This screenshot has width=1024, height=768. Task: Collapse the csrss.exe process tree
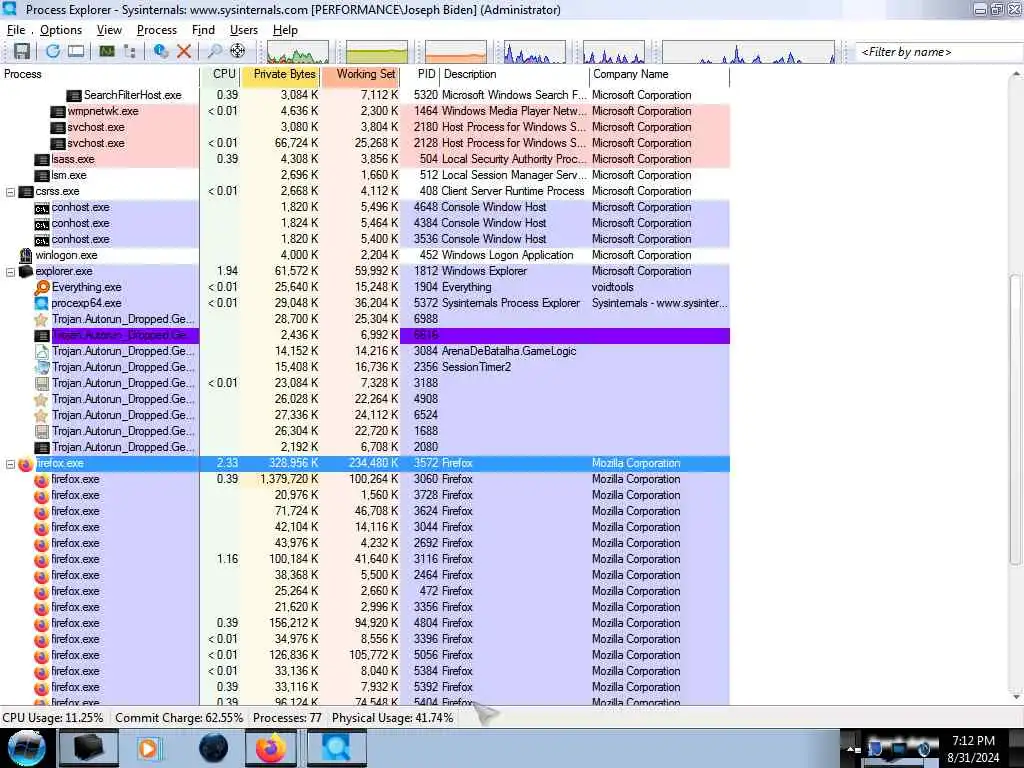tap(10, 192)
